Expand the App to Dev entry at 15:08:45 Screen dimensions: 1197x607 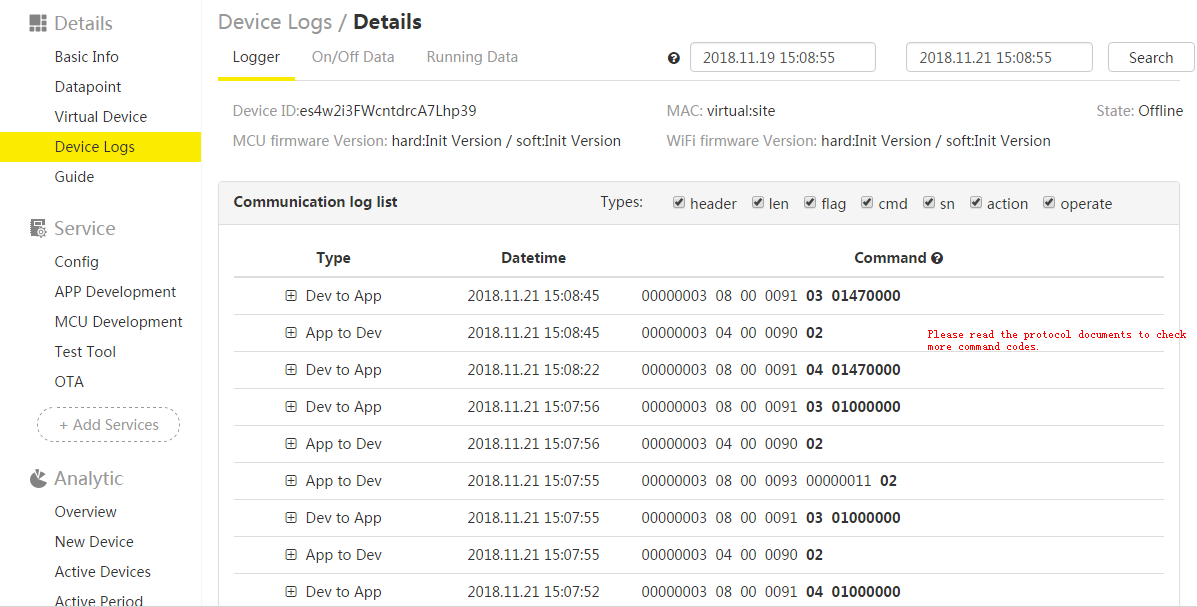click(290, 332)
